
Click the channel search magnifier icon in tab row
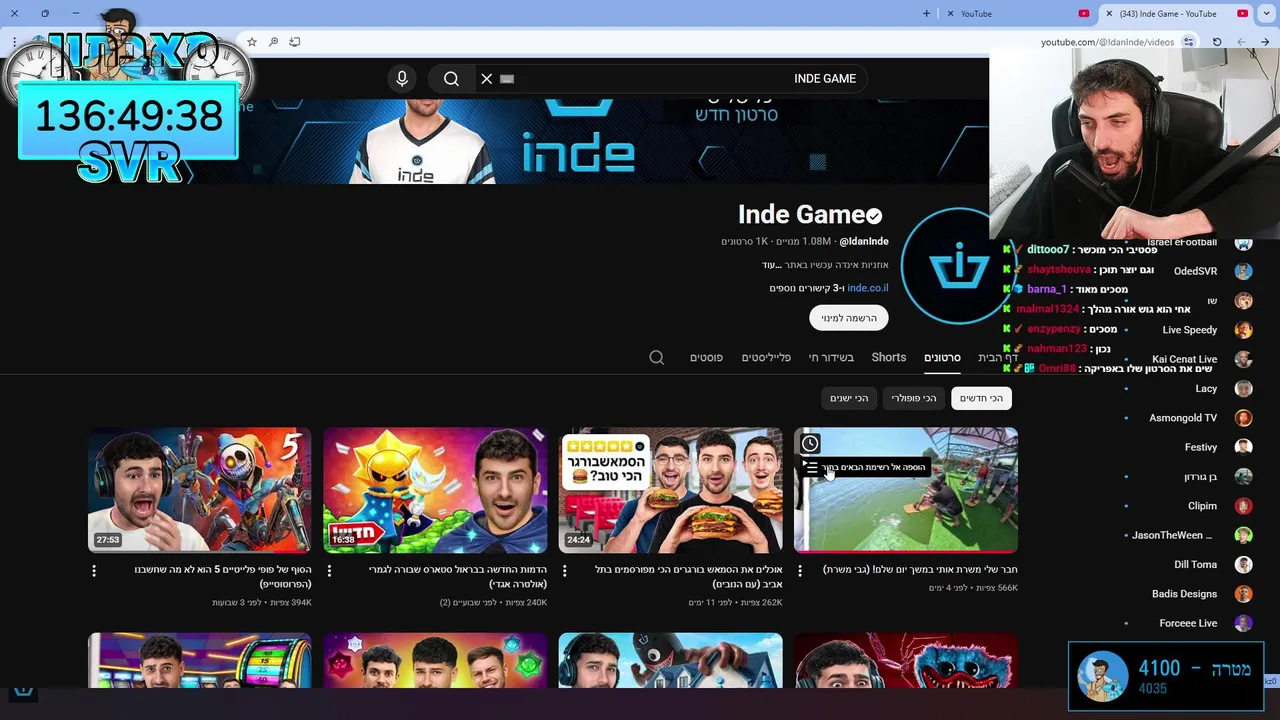[657, 358]
